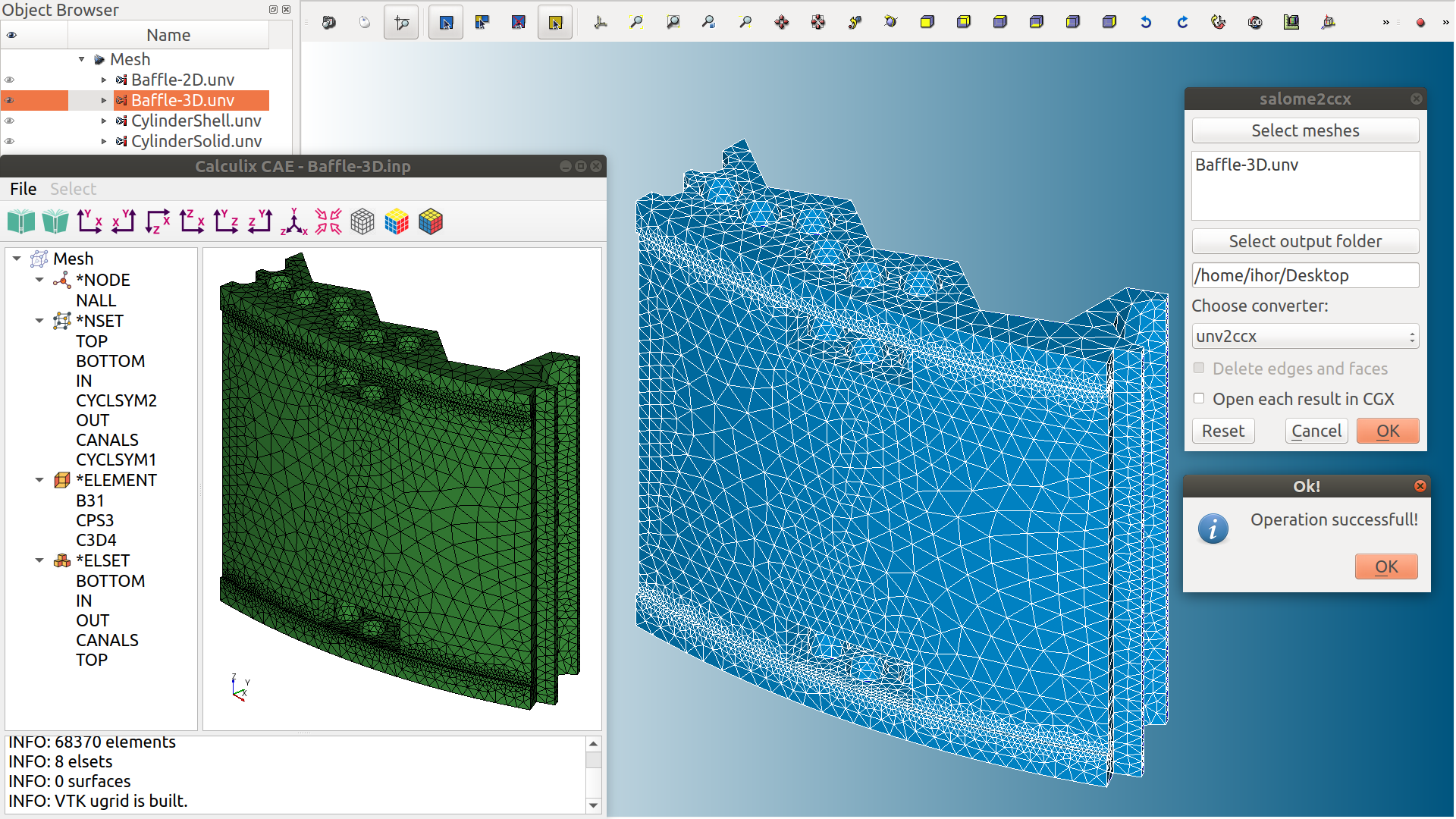Click the fit view inward-arrows icon
Image resolution: width=1456 pixels, height=819 pixels.
[x=328, y=221]
